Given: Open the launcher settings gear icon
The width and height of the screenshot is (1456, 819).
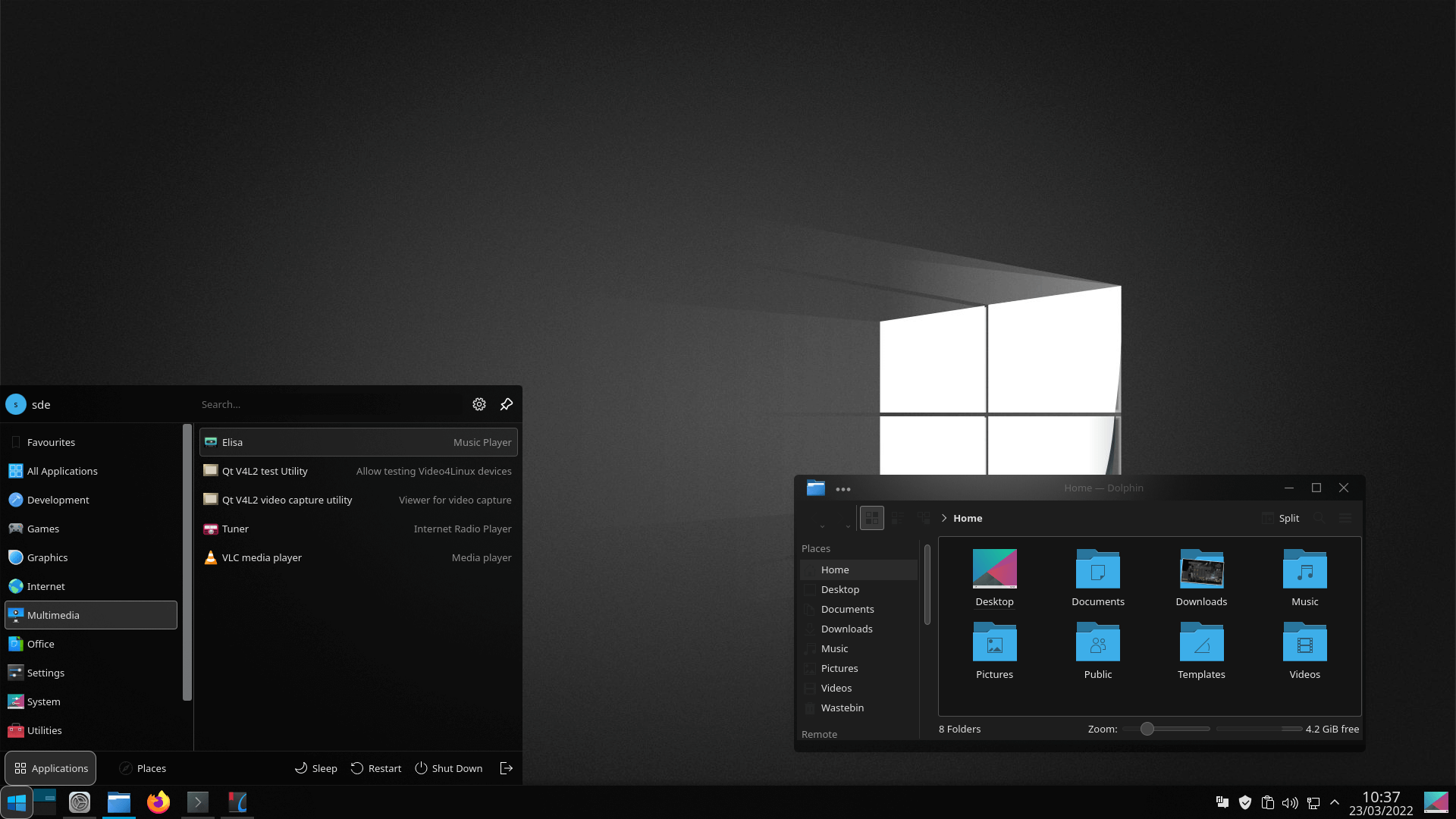Looking at the screenshot, I should coord(479,404).
